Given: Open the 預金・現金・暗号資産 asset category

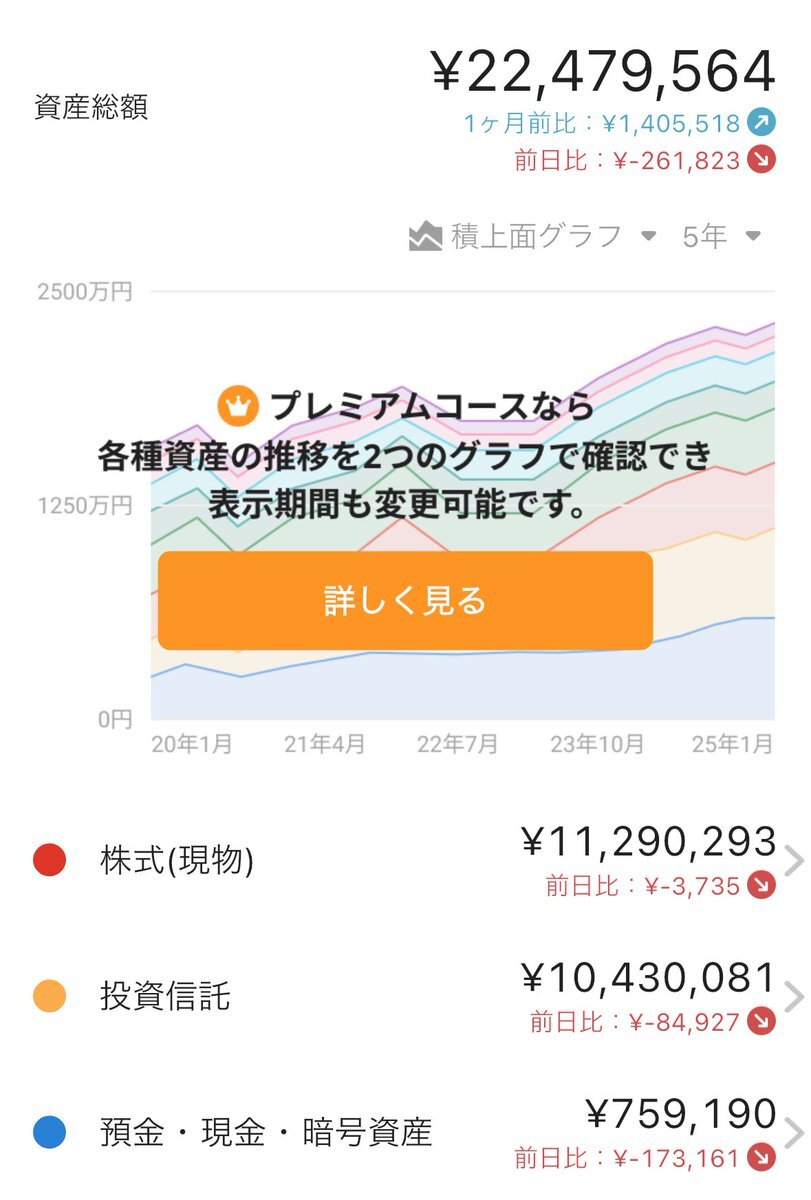Looking at the screenshot, I should click(266, 1133).
